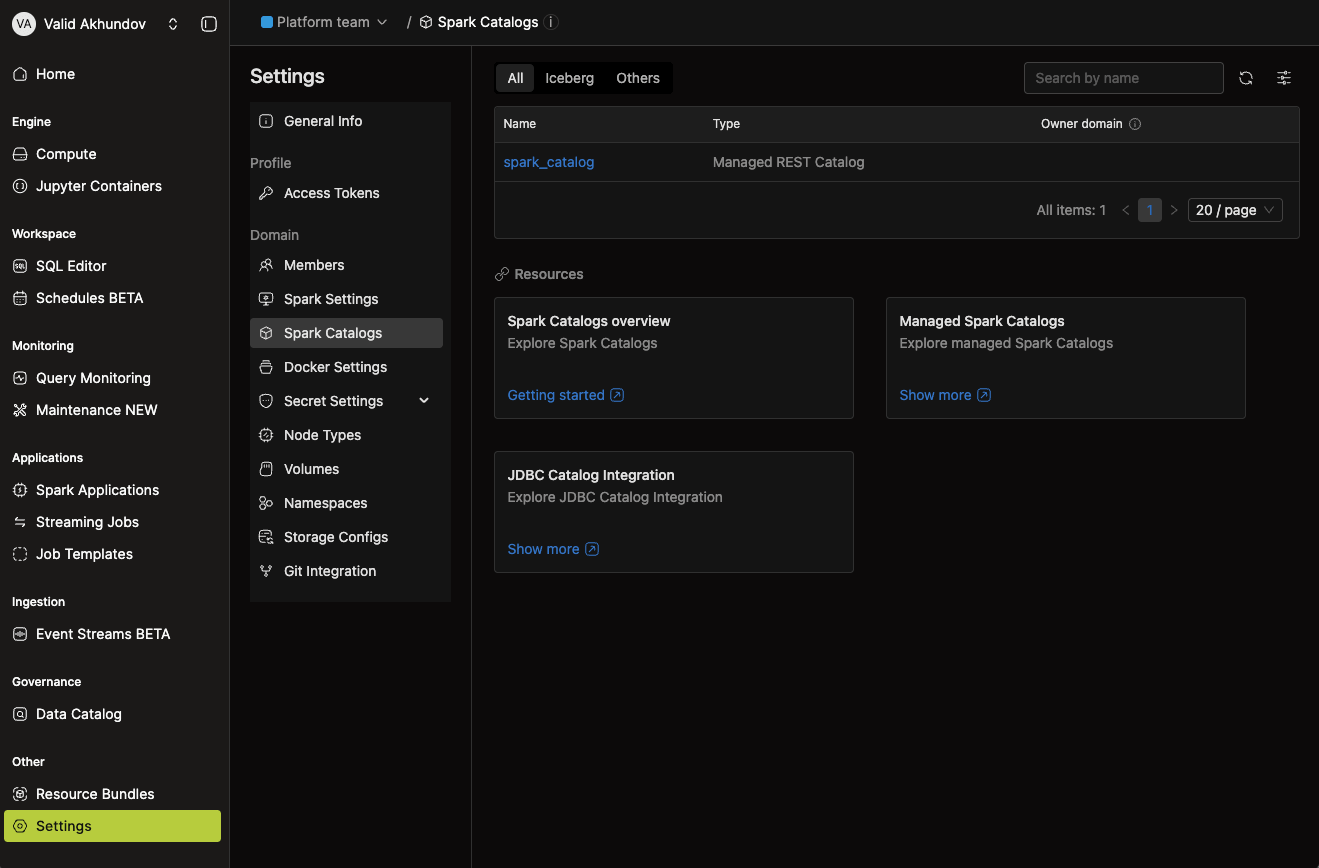Viewport: 1319px width, 868px height.
Task: Select the All filter tab
Action: (515, 78)
